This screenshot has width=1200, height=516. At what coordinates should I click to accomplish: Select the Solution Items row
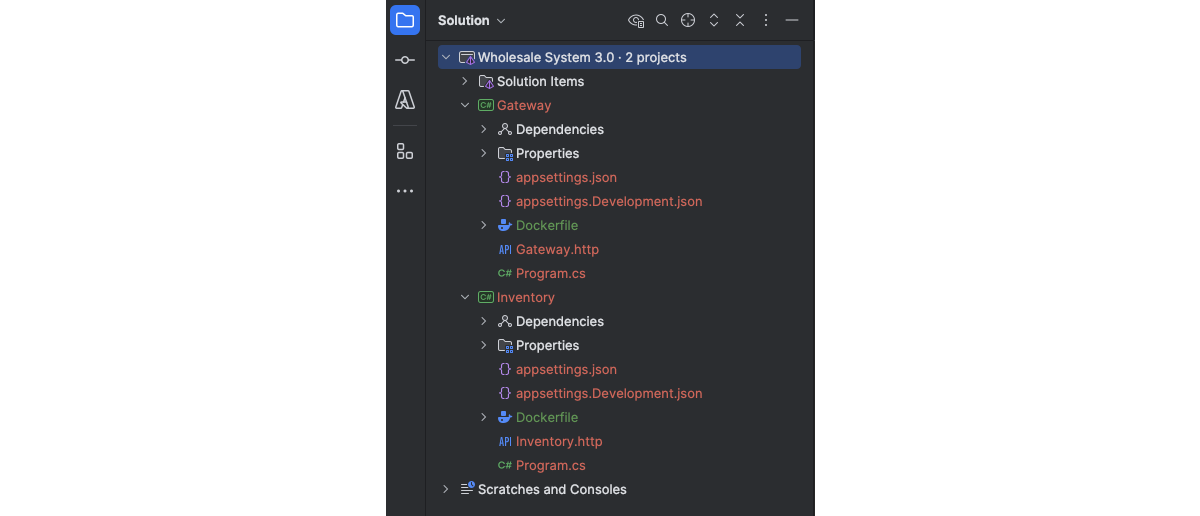click(x=619, y=81)
